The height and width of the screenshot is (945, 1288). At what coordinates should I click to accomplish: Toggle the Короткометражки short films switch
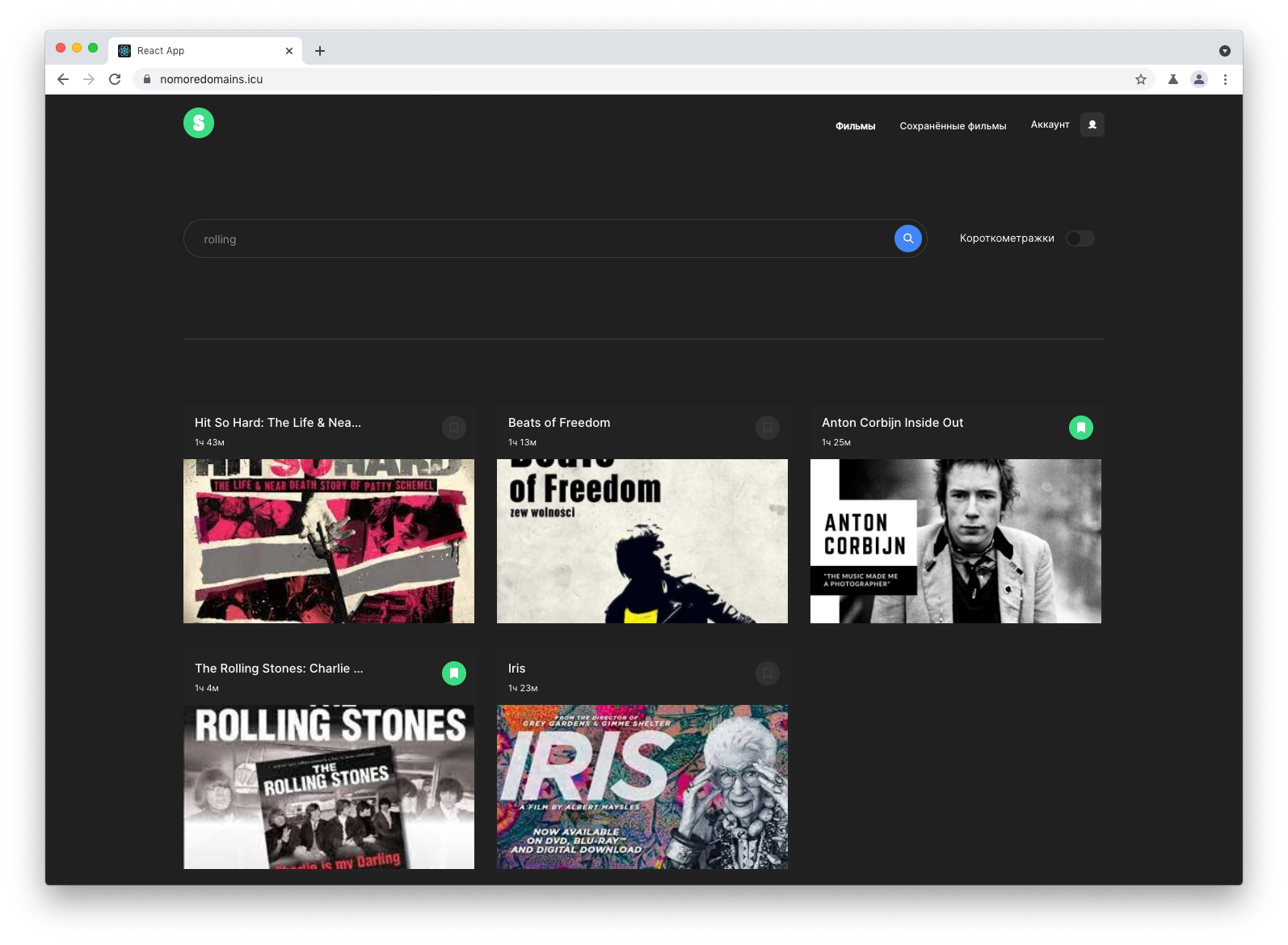1080,238
